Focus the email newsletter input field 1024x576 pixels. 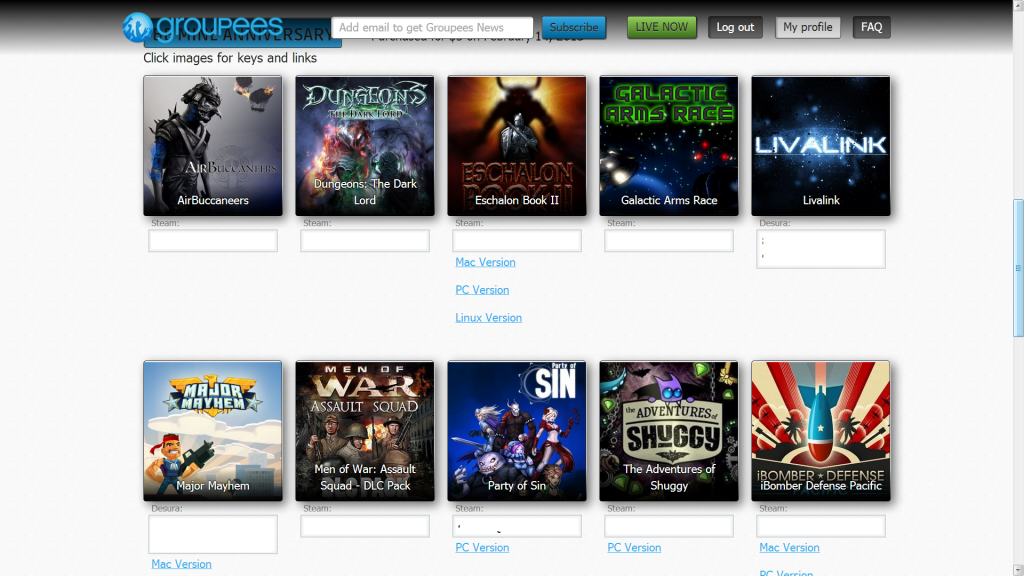coord(432,27)
